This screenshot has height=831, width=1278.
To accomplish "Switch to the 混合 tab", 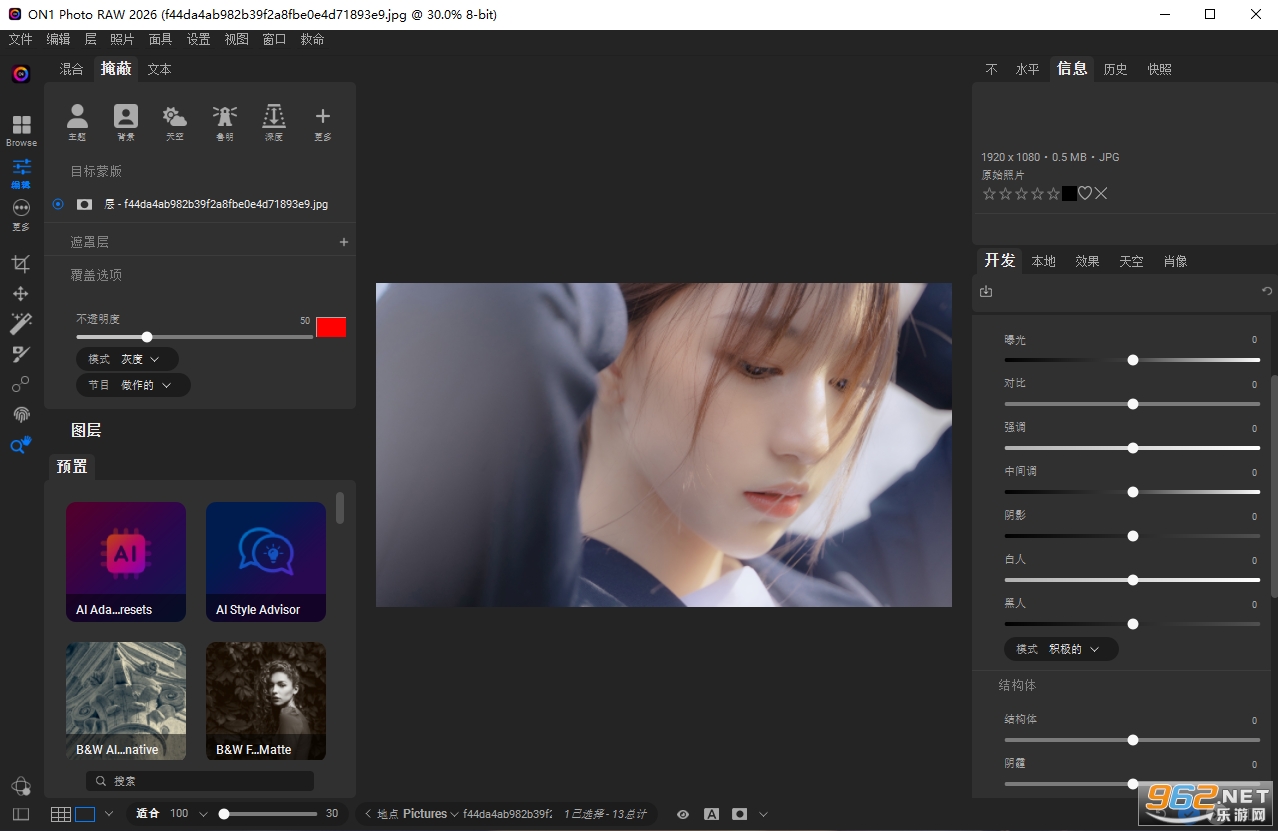I will click(x=72, y=69).
